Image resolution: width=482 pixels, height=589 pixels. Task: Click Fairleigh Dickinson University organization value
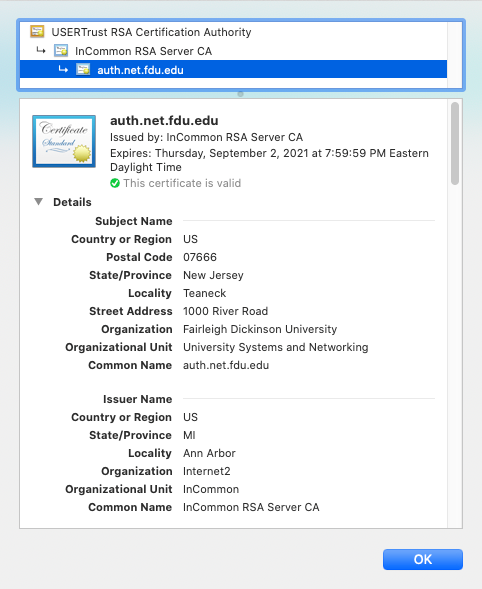click(260, 329)
